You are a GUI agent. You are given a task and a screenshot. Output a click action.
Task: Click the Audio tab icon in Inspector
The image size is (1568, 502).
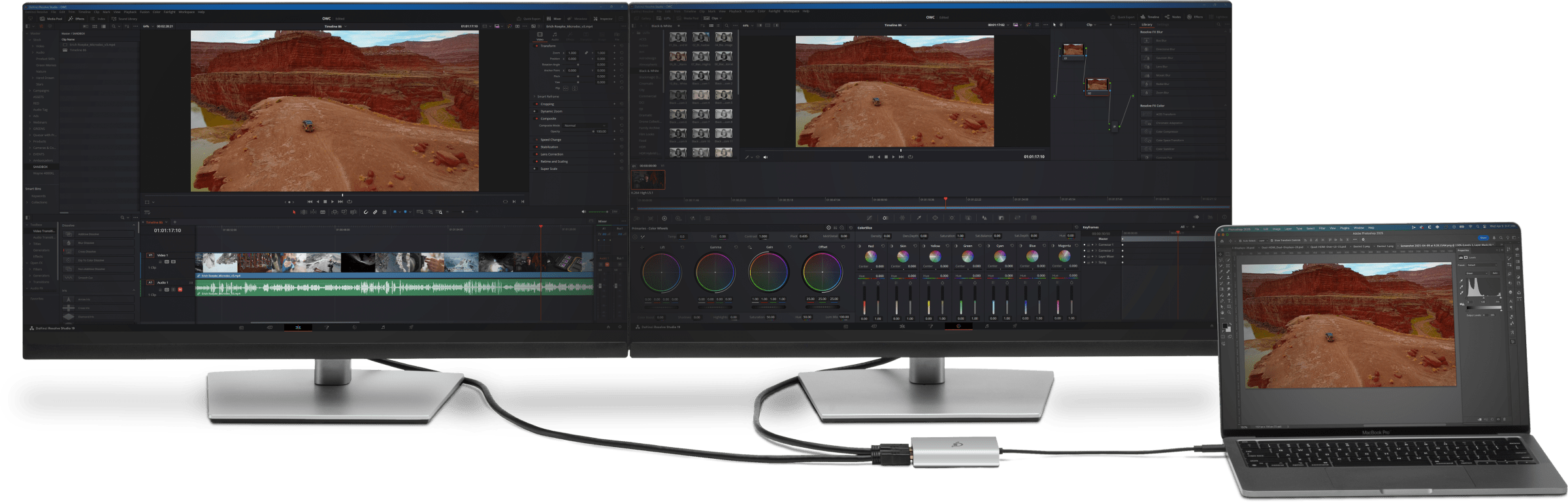[x=555, y=37]
